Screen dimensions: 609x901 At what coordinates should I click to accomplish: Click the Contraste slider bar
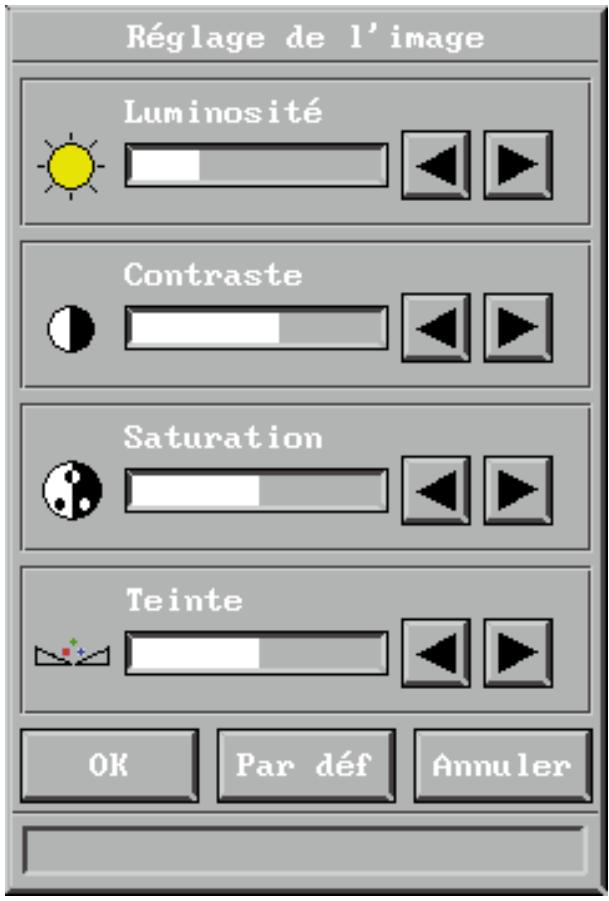256,328
